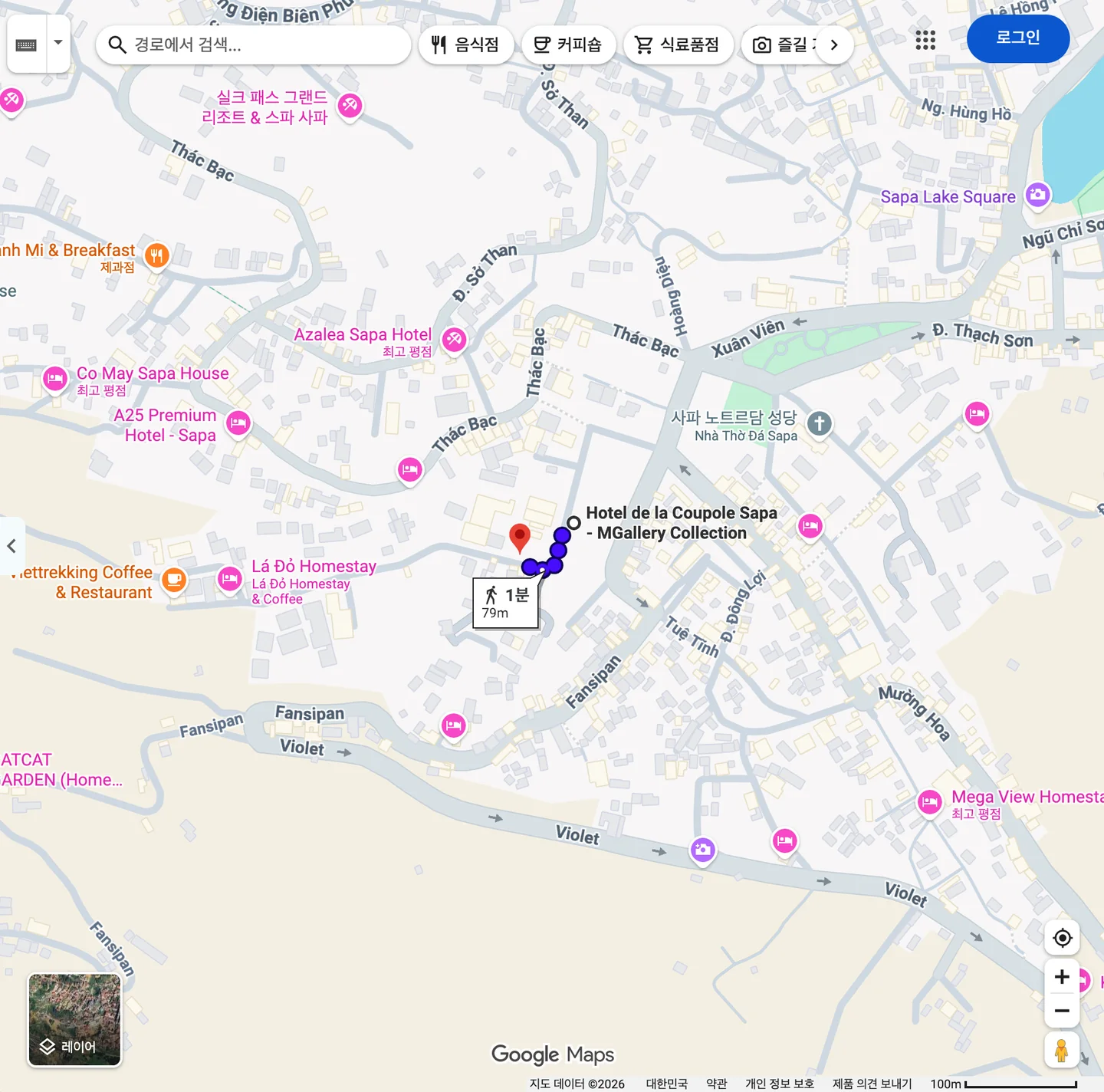The width and height of the screenshot is (1104, 1092).
Task: Click the A25 Premium Hotel pin
Action: tap(238, 423)
